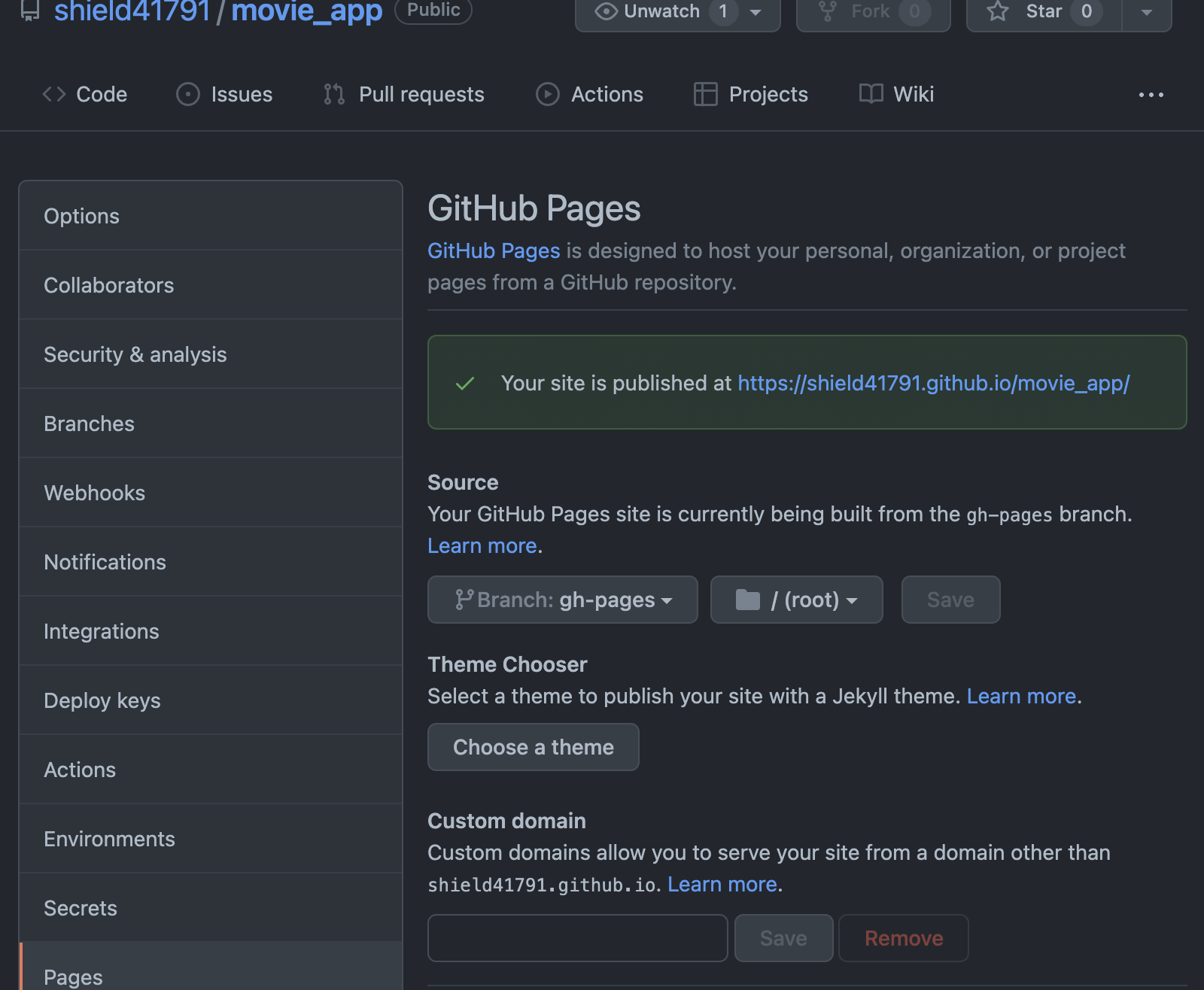
Task: Select Collaborators in settings sidebar
Action: pos(211,285)
